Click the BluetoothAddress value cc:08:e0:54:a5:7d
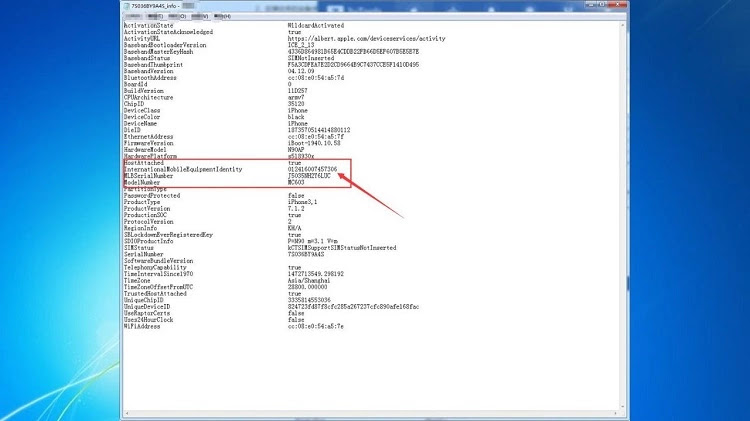This screenshot has height=421, width=750. 316,78
